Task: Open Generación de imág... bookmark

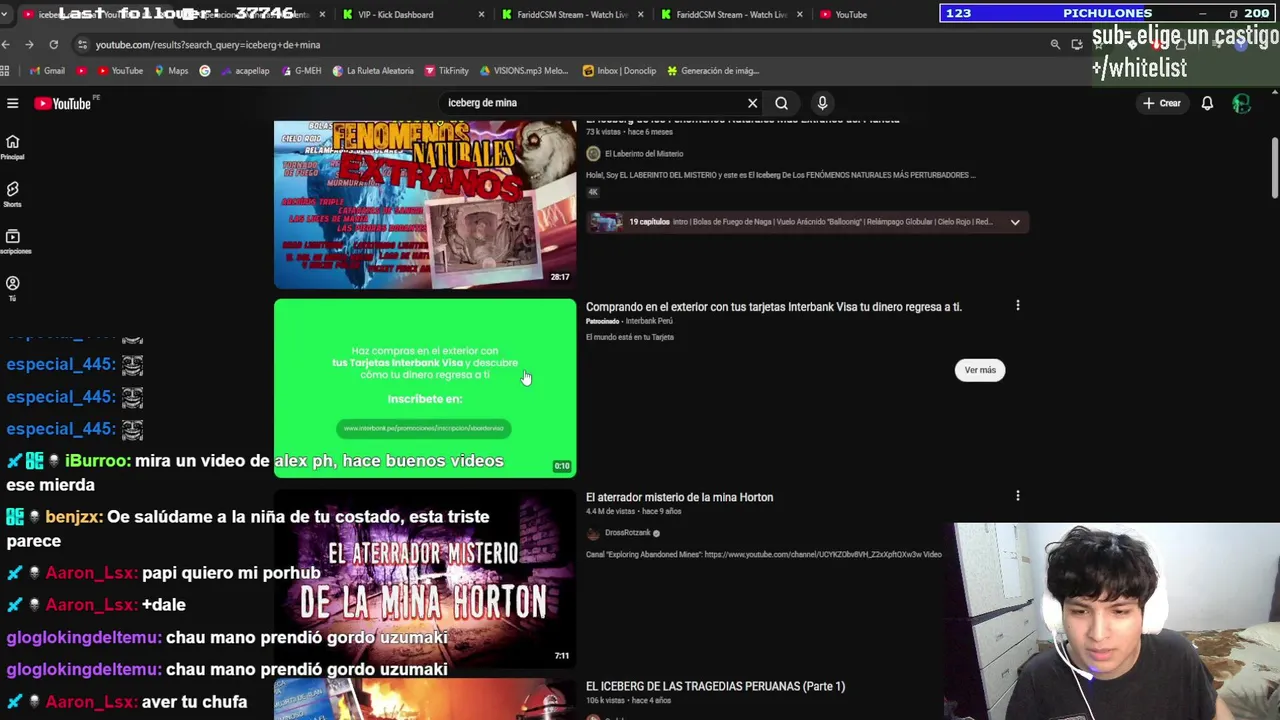Action: click(712, 70)
